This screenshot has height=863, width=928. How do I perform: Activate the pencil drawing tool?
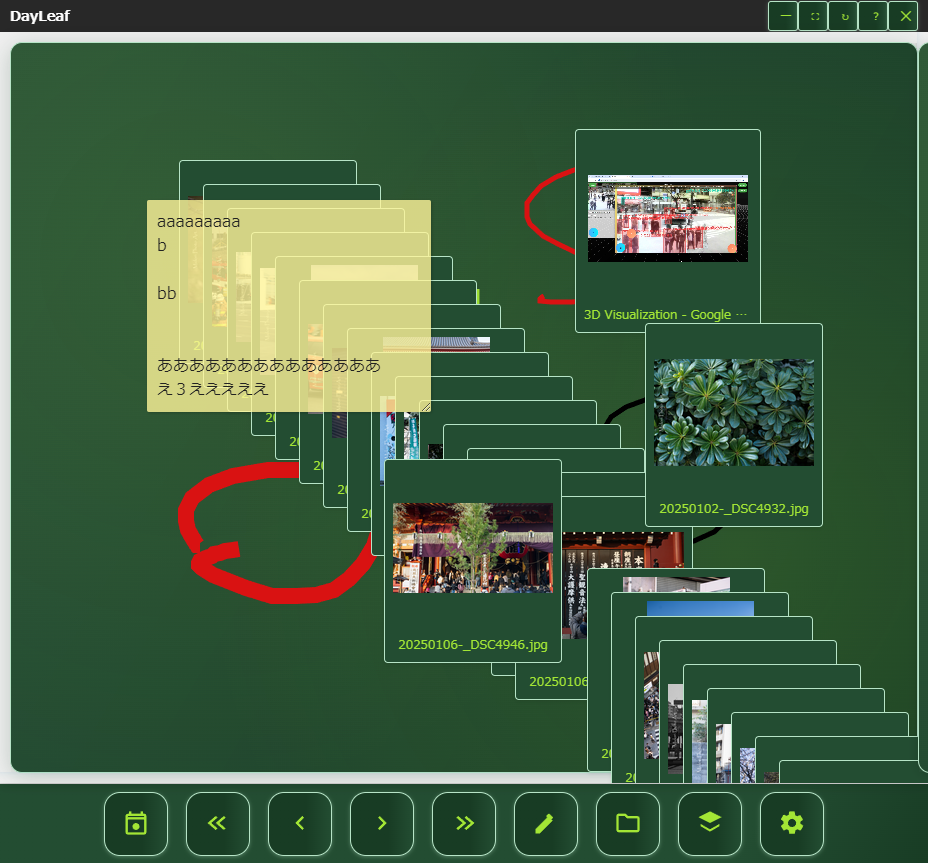point(546,823)
